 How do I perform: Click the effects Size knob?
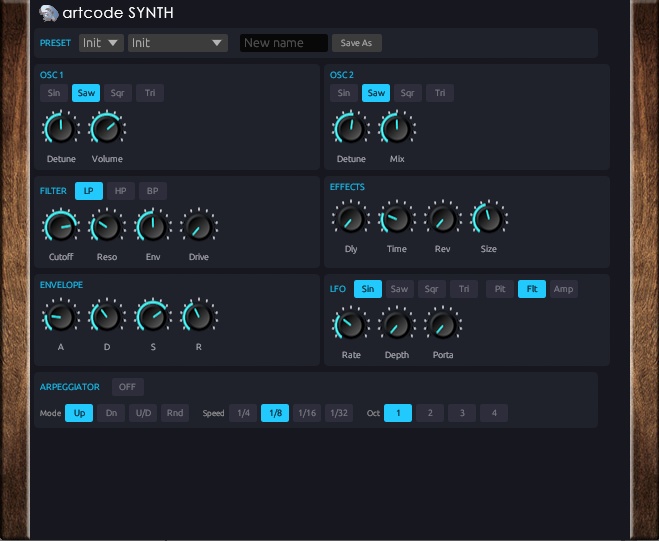tap(489, 219)
